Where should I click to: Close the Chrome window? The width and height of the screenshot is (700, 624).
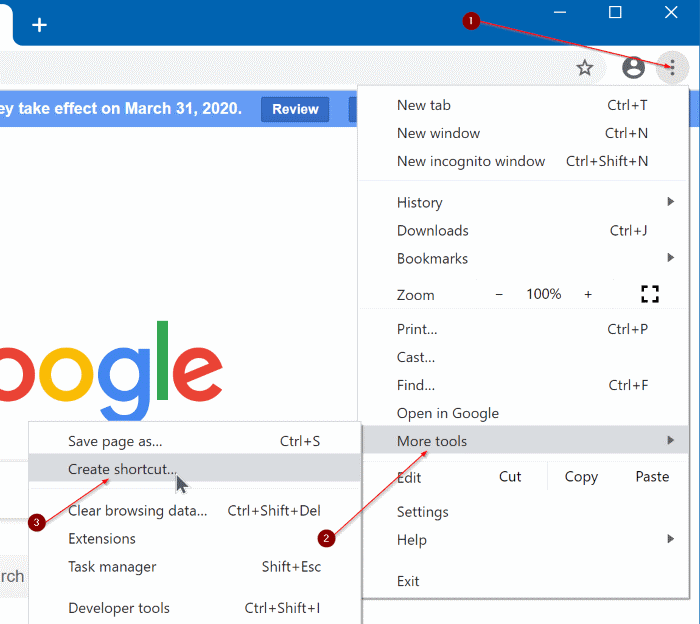point(671,12)
